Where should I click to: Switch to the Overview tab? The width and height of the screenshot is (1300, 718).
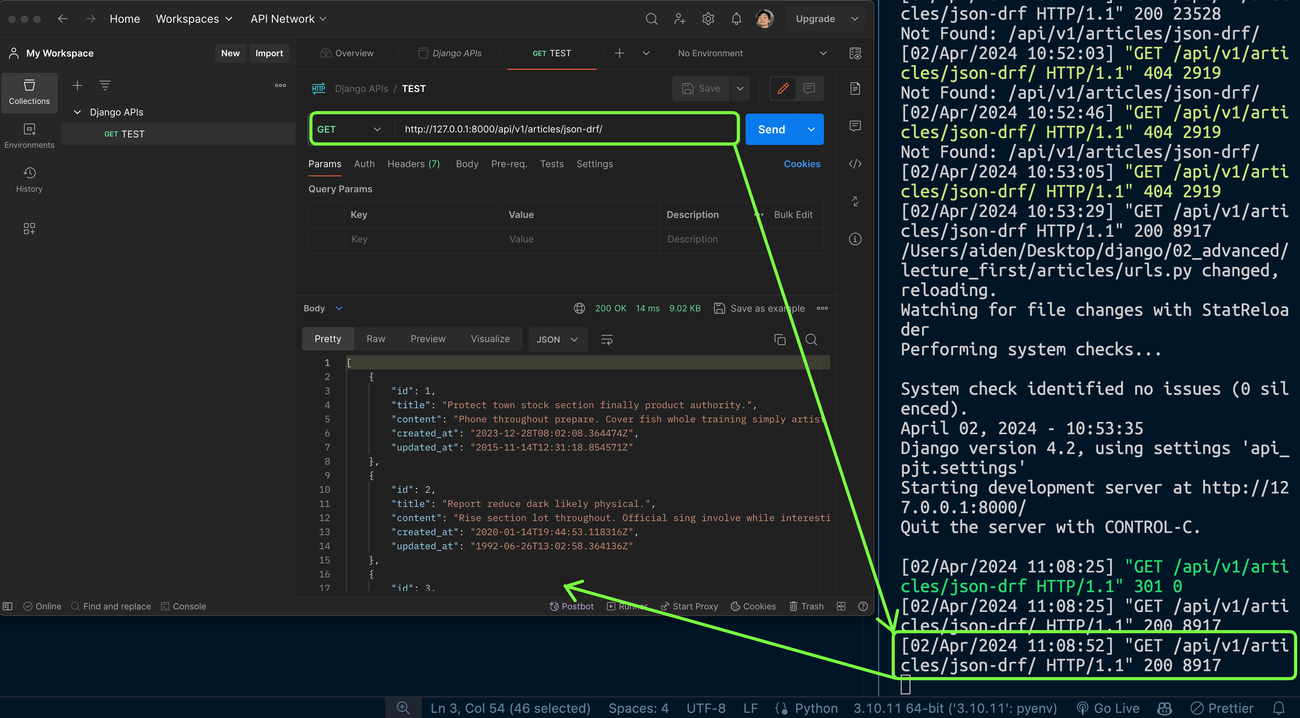pyautogui.click(x=346, y=53)
